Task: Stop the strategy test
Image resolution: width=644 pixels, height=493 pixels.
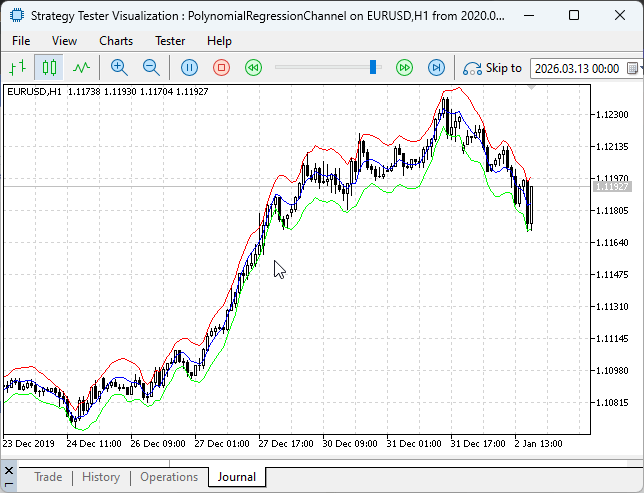Action: 221,67
